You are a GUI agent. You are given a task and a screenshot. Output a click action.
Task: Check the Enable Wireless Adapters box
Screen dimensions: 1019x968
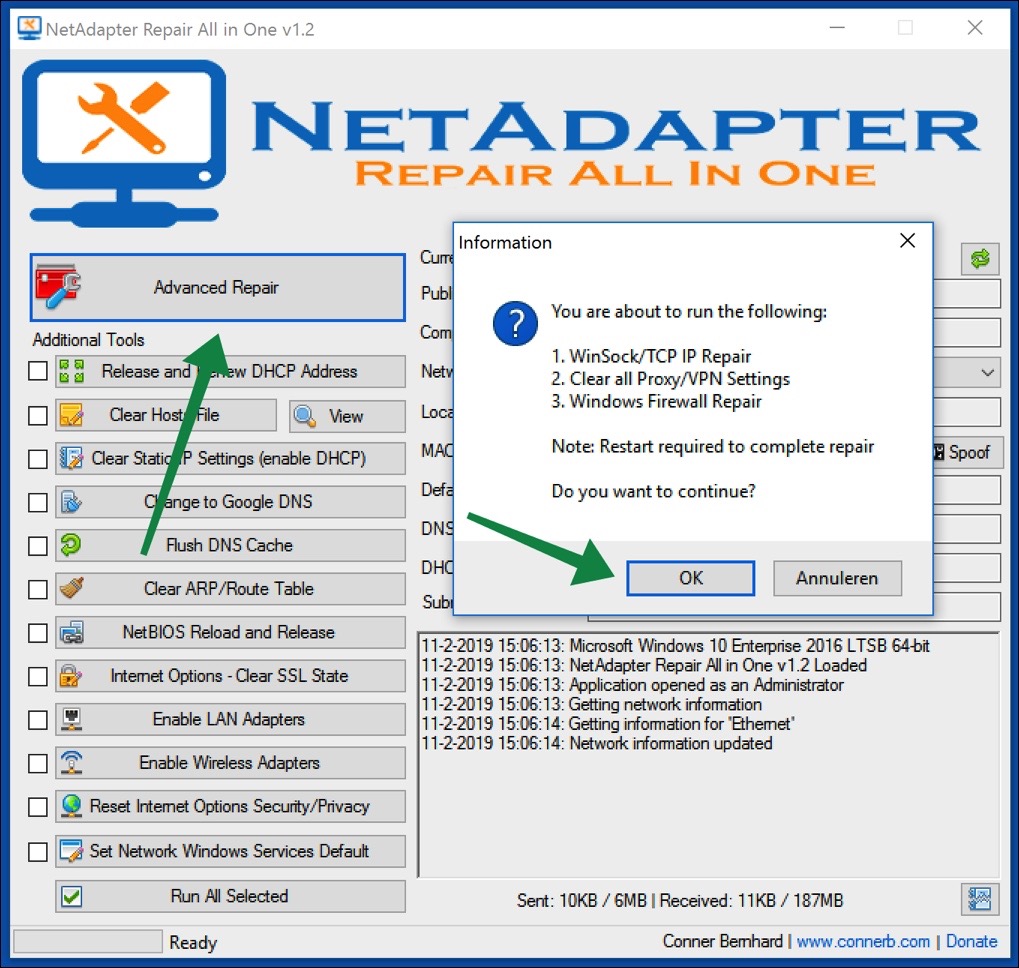tap(38, 763)
